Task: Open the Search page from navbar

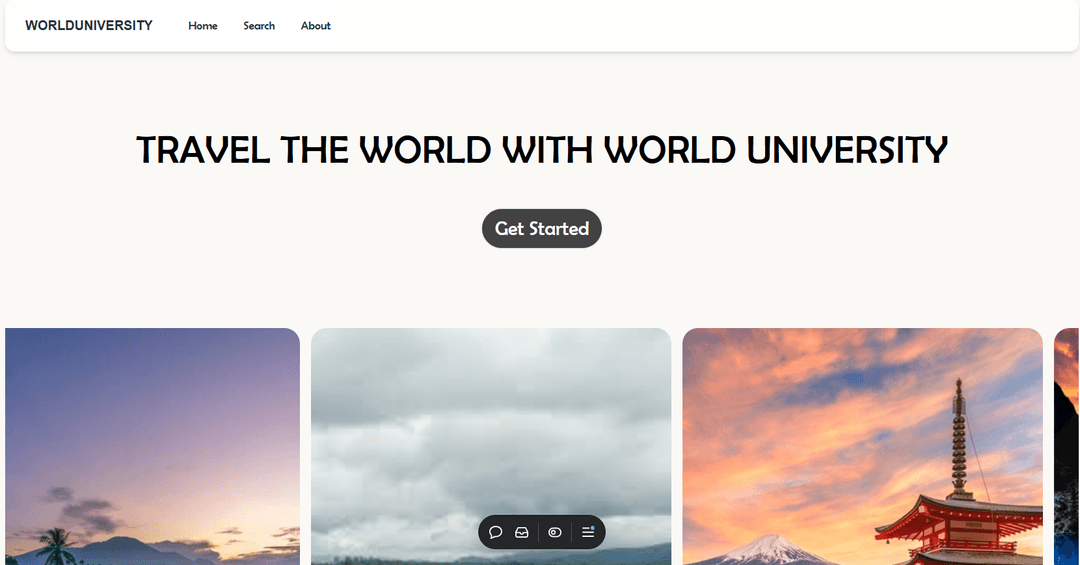Action: [x=259, y=26]
